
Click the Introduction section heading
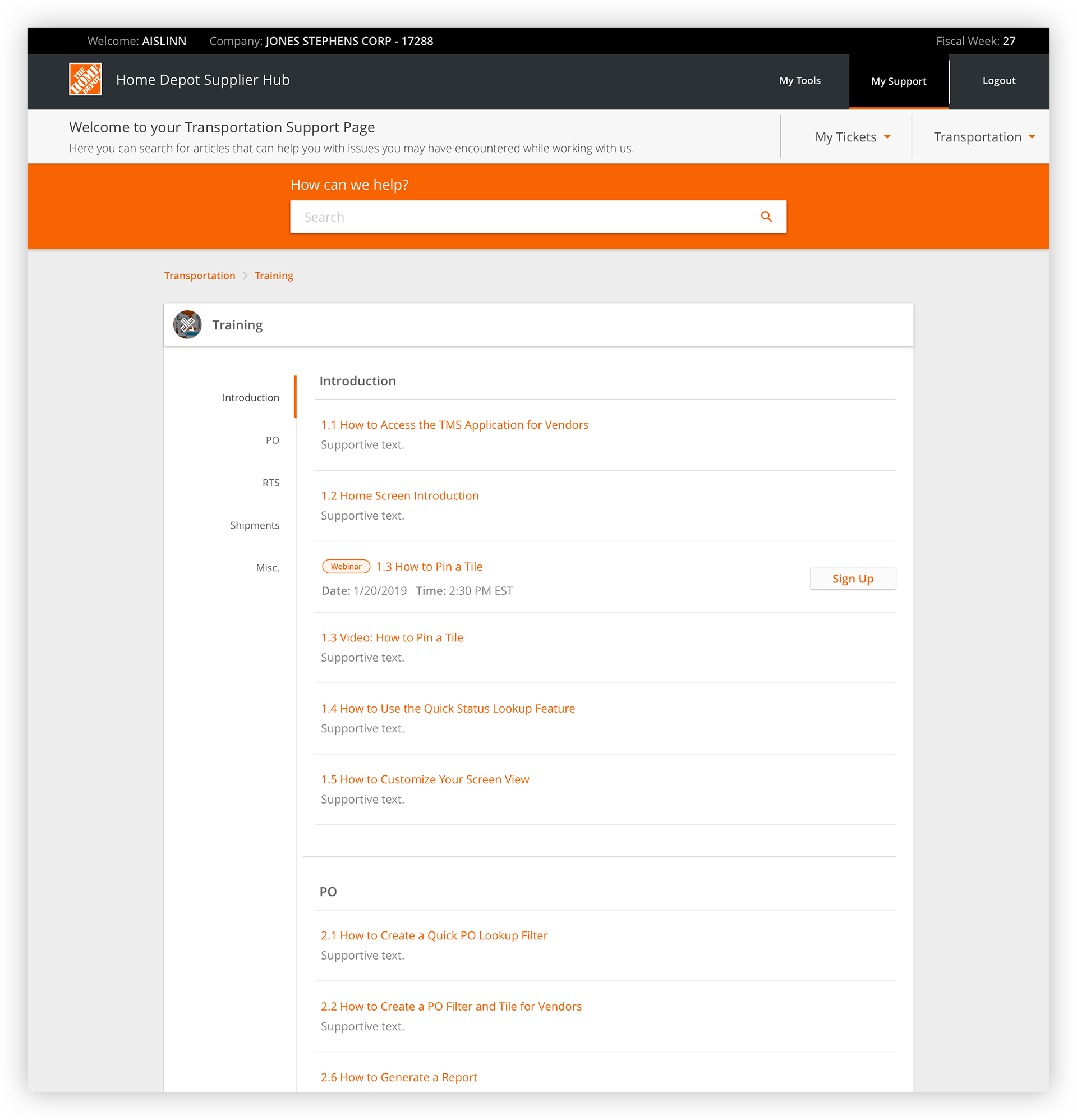(357, 381)
